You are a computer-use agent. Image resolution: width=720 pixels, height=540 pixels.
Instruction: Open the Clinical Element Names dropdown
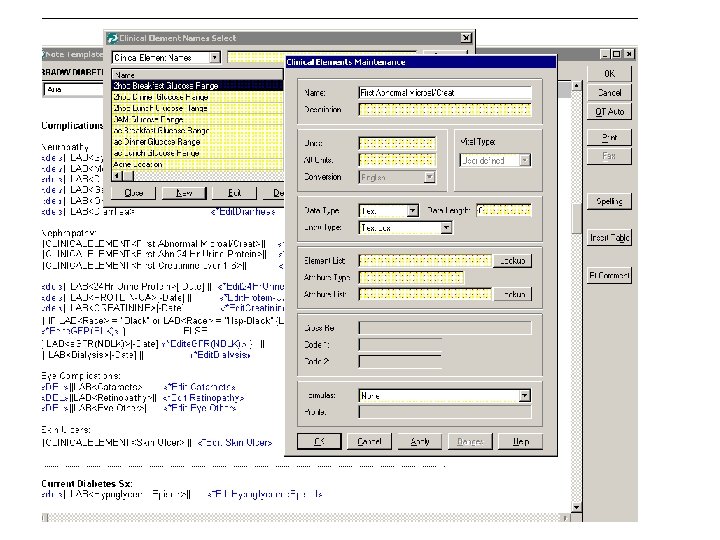pos(214,58)
